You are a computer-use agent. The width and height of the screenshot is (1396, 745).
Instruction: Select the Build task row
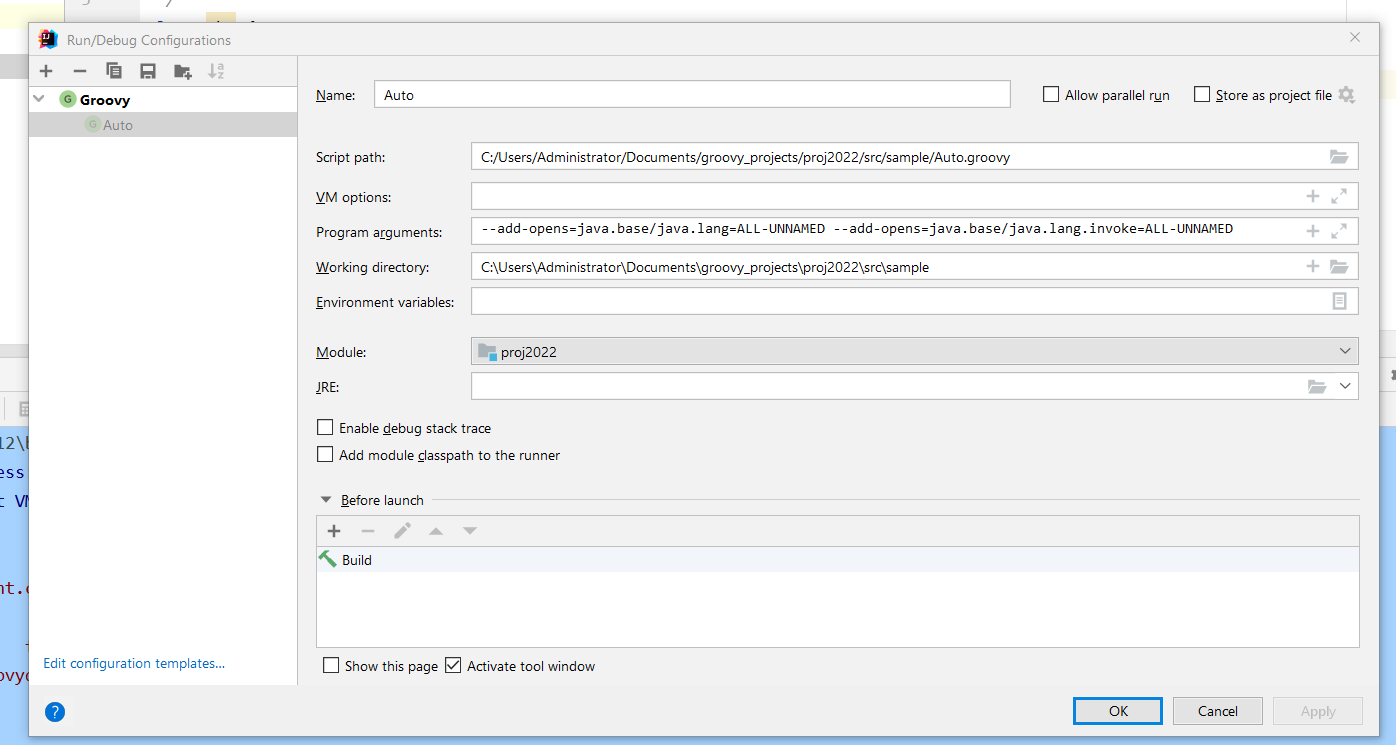click(x=838, y=560)
